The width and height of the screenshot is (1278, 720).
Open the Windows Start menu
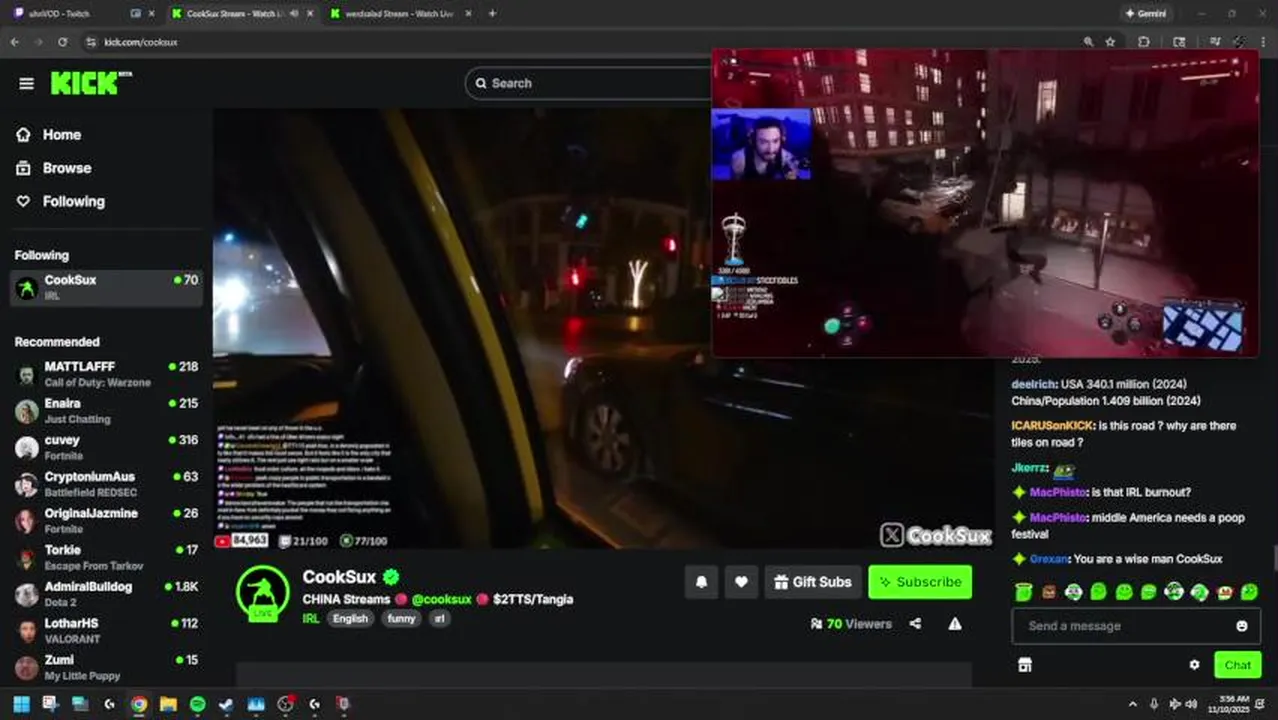[21, 704]
